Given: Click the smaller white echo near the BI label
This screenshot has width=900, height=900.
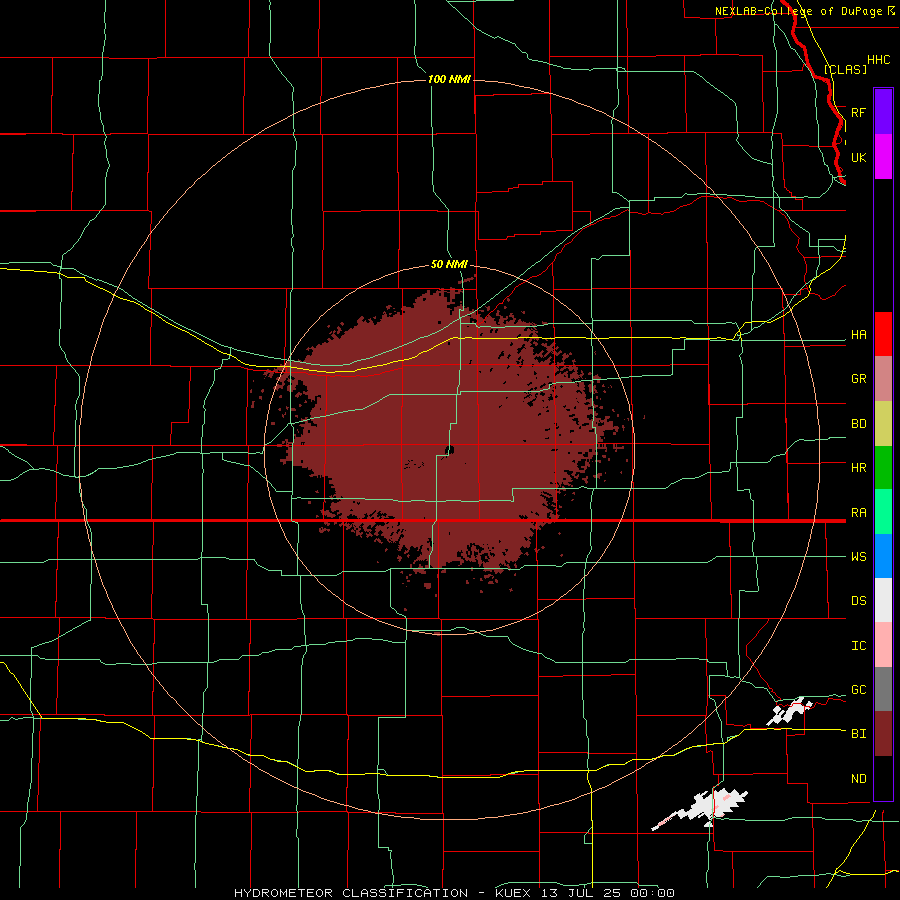Looking at the screenshot, I should click(x=790, y=712).
